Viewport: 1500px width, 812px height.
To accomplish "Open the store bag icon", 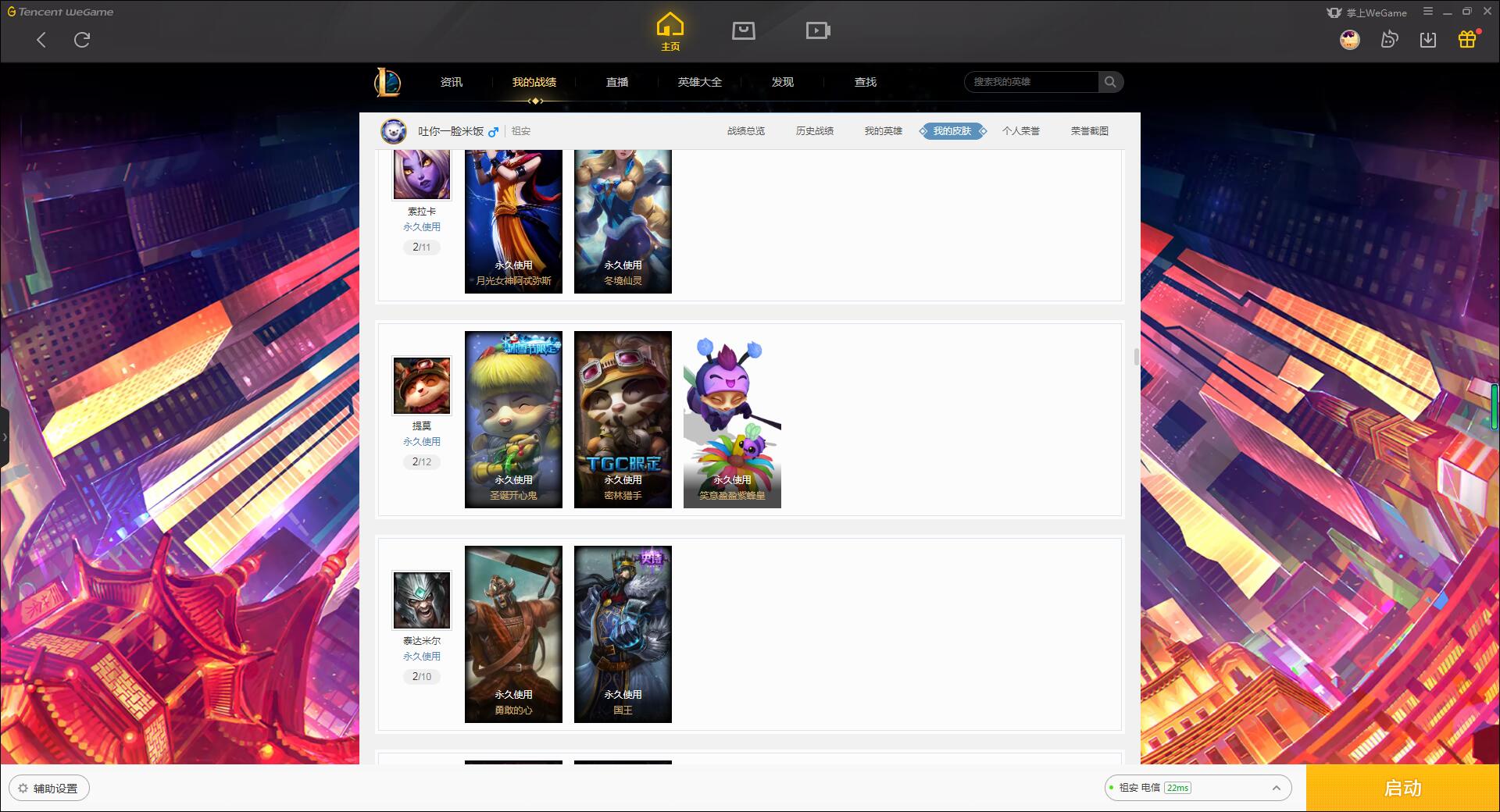I will [x=744, y=30].
